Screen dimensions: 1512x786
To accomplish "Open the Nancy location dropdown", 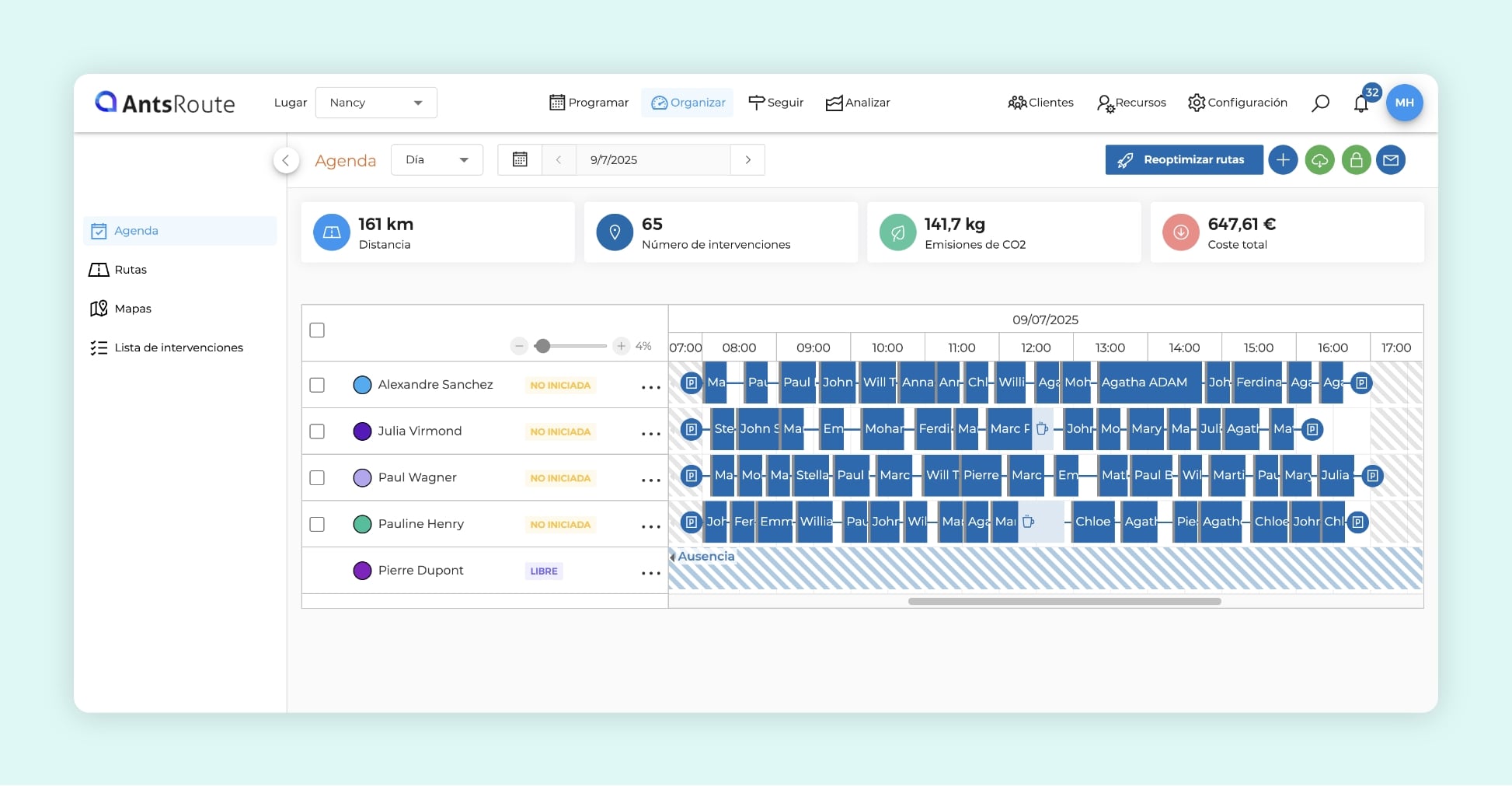I will pyautogui.click(x=376, y=103).
